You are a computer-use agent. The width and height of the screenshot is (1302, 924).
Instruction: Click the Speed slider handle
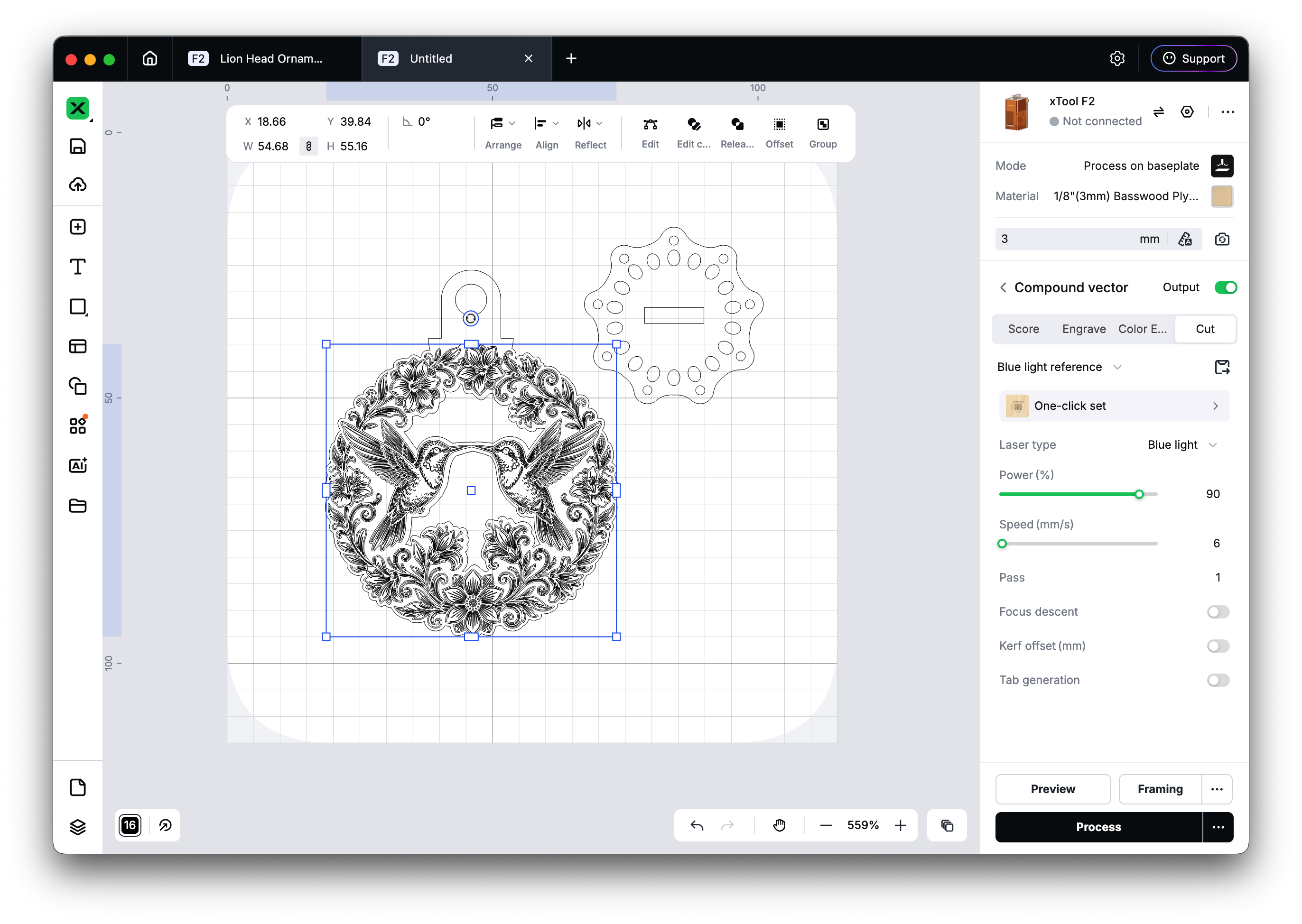1002,544
